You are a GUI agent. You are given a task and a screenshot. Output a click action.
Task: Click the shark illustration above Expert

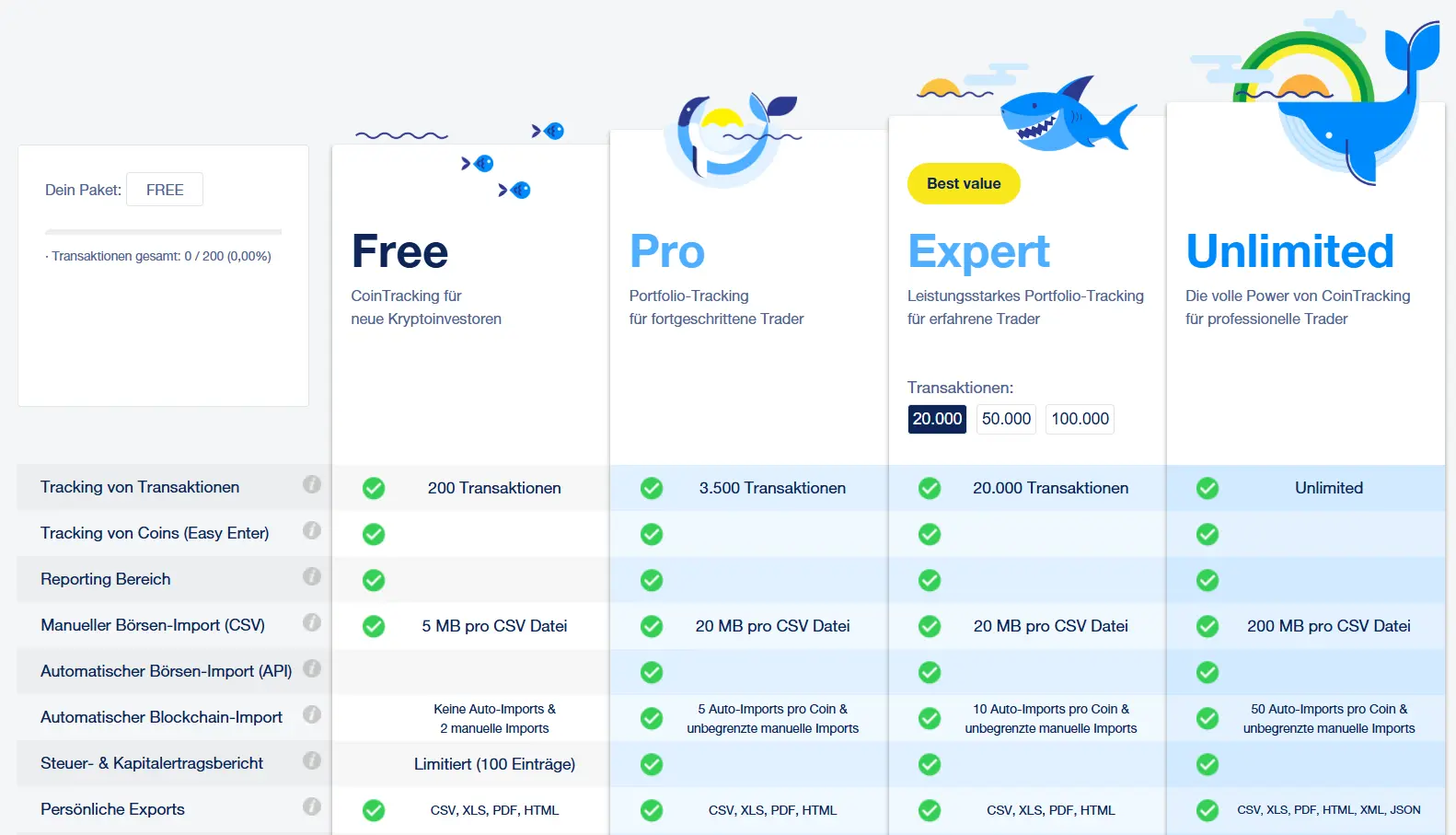(x=1068, y=115)
